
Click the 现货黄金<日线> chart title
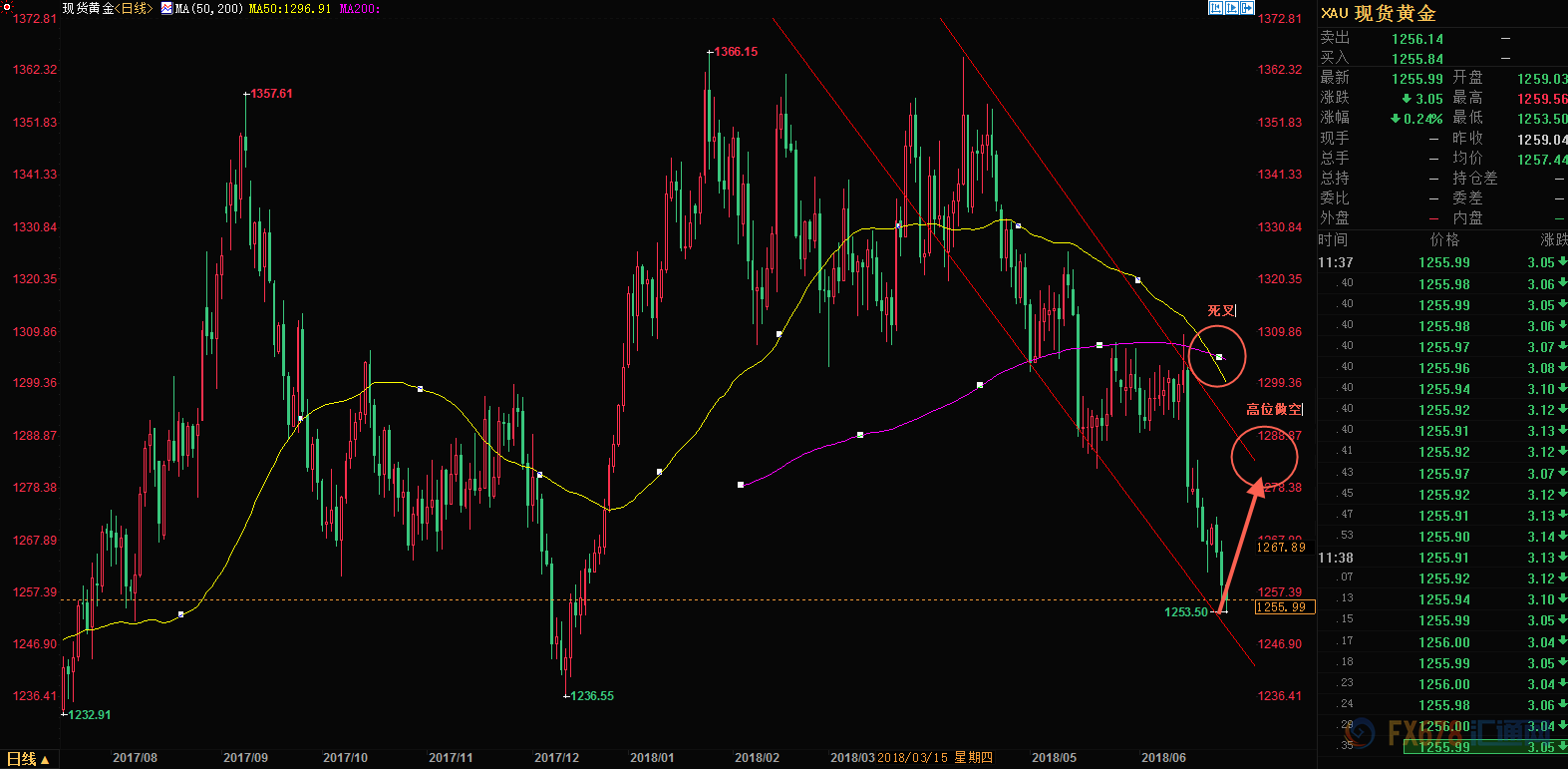coord(108,8)
